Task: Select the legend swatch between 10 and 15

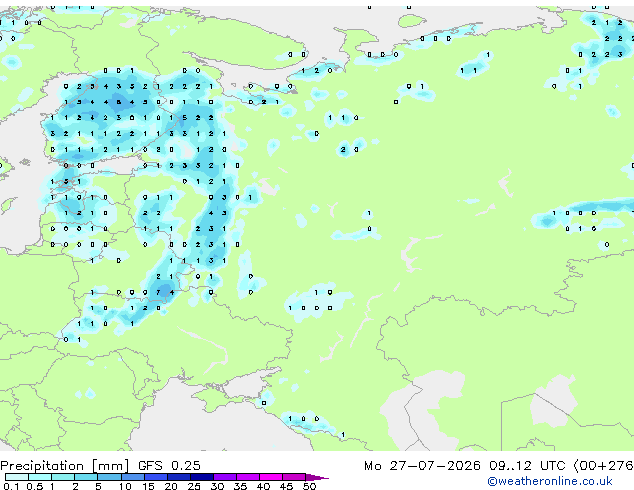Action: pyautogui.click(x=133, y=477)
